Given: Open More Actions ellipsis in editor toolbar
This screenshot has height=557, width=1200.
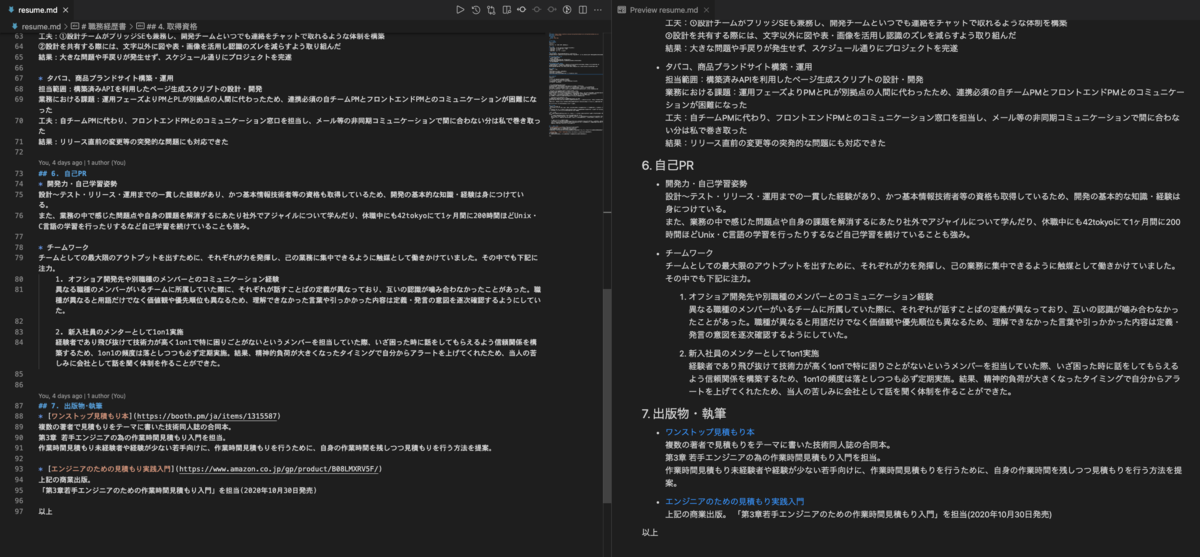Looking at the screenshot, I should [598, 10].
